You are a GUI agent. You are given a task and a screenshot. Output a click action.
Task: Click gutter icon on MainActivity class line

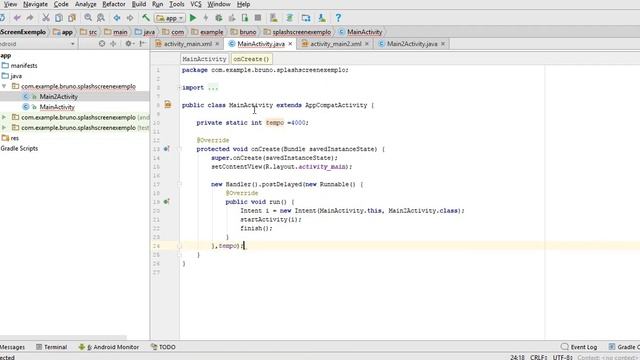[x=168, y=105]
